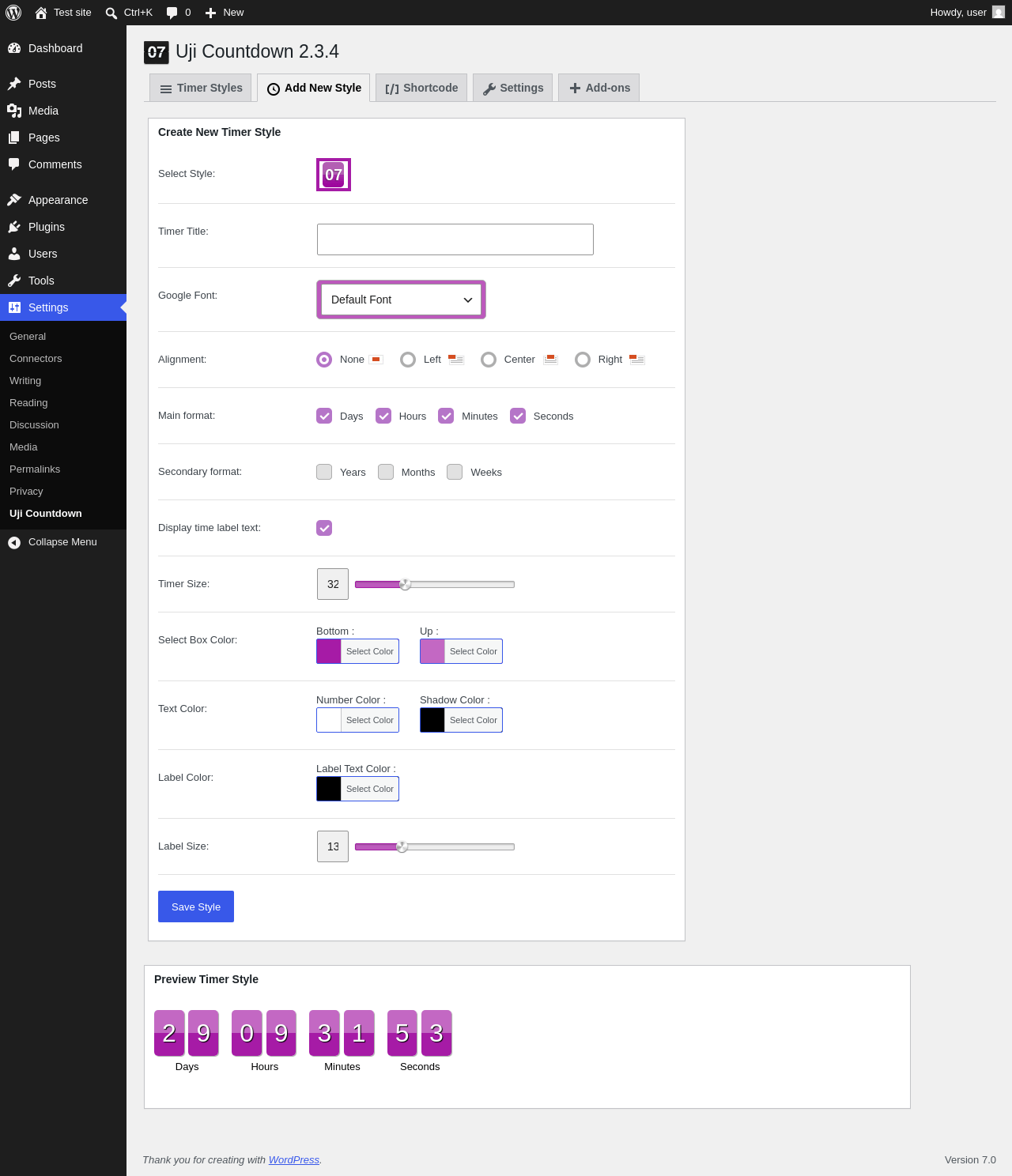The width and height of the screenshot is (1012, 1176).
Task: Open the Uji Countdown submenu item
Action: pos(46,514)
